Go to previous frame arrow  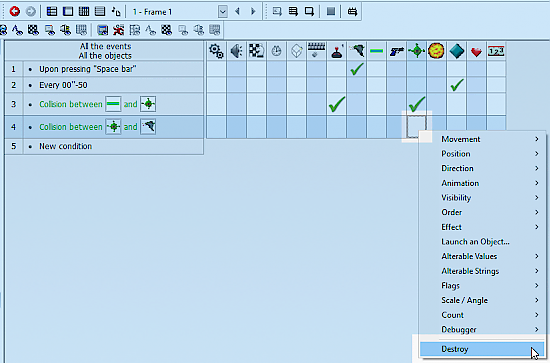(x=237, y=12)
